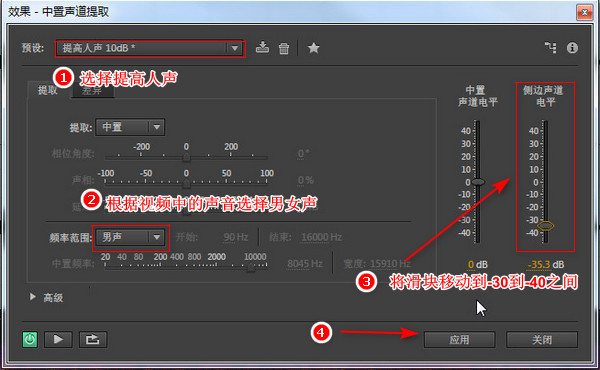Viewport: 600px width, 370px height.
Task: Toggle loop playback button
Action: (x=93, y=339)
